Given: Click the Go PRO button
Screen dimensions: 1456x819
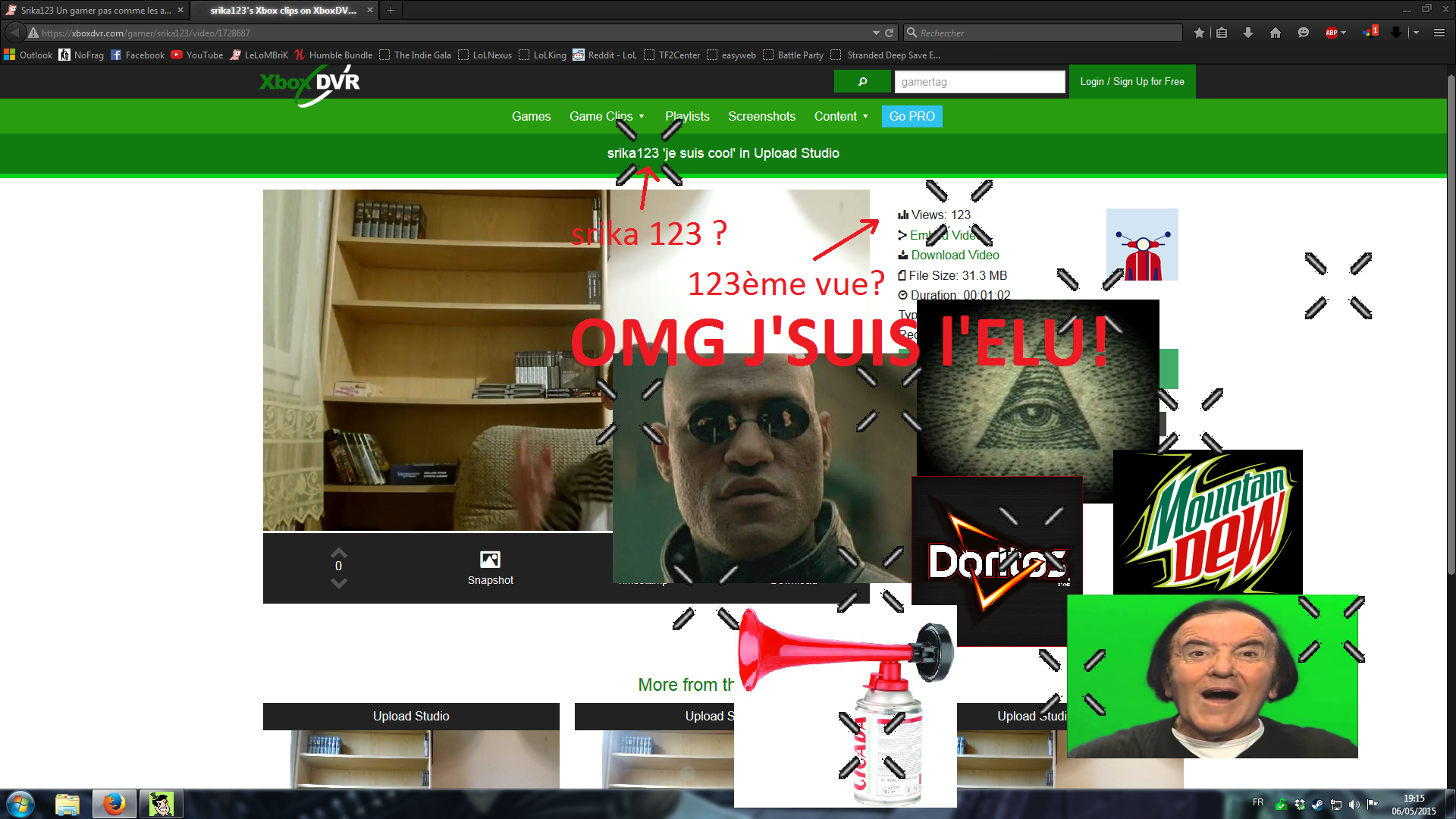Looking at the screenshot, I should (912, 116).
